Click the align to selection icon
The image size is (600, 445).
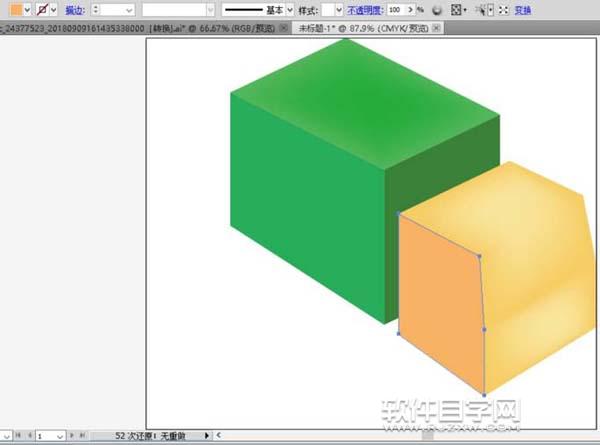point(456,10)
